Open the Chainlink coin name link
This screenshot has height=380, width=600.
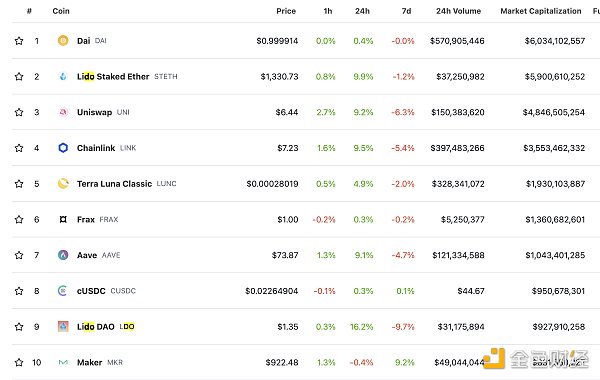[x=96, y=148]
